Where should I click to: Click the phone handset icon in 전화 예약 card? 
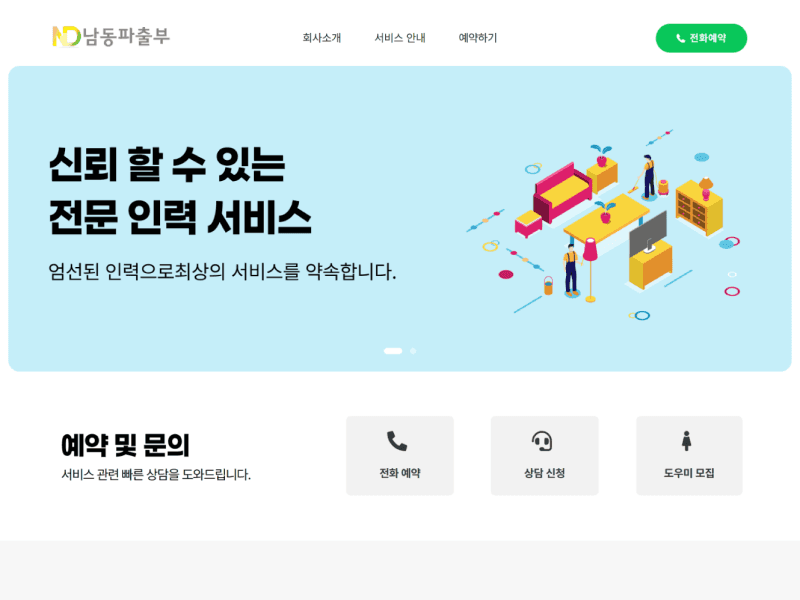(397, 441)
